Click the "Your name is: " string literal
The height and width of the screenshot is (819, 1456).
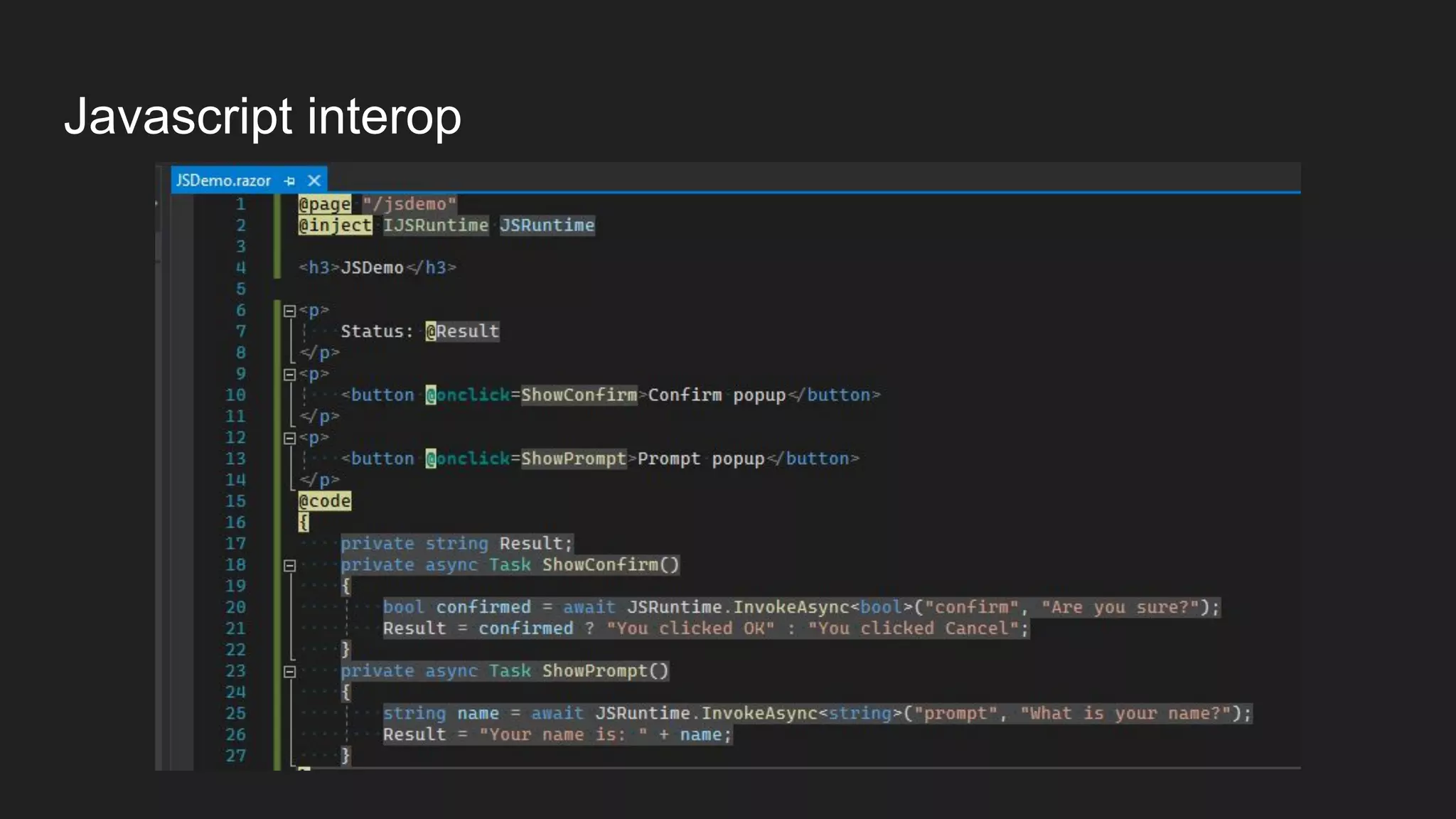563,735
